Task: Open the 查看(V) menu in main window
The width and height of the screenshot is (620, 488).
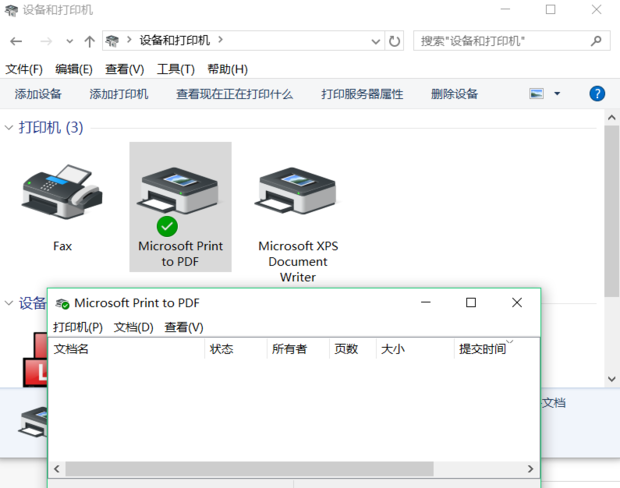Action: (x=125, y=70)
